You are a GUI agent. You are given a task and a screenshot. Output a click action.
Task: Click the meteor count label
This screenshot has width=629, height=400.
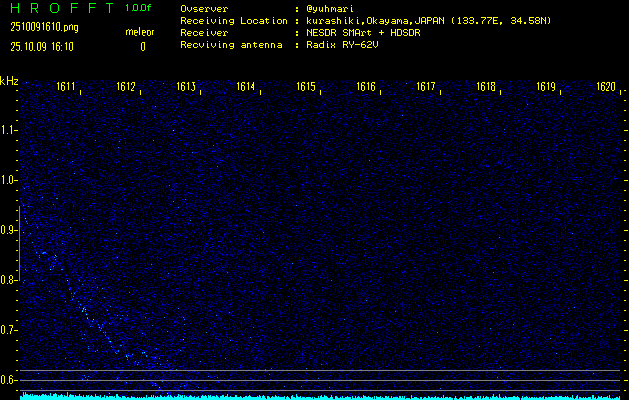point(139,32)
